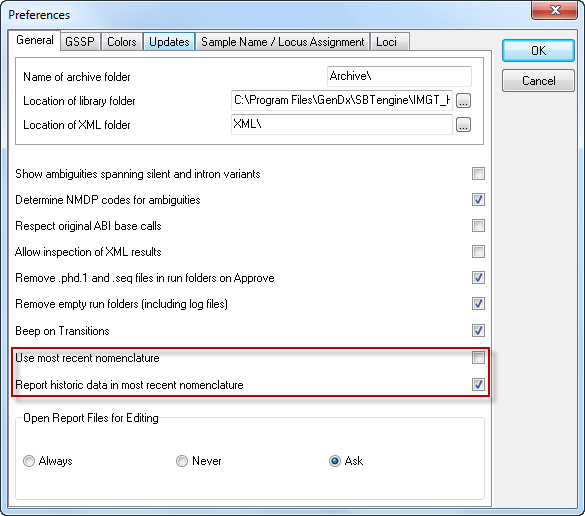The image size is (585, 516).
Task: Select the Updates tab
Action: coord(169,41)
